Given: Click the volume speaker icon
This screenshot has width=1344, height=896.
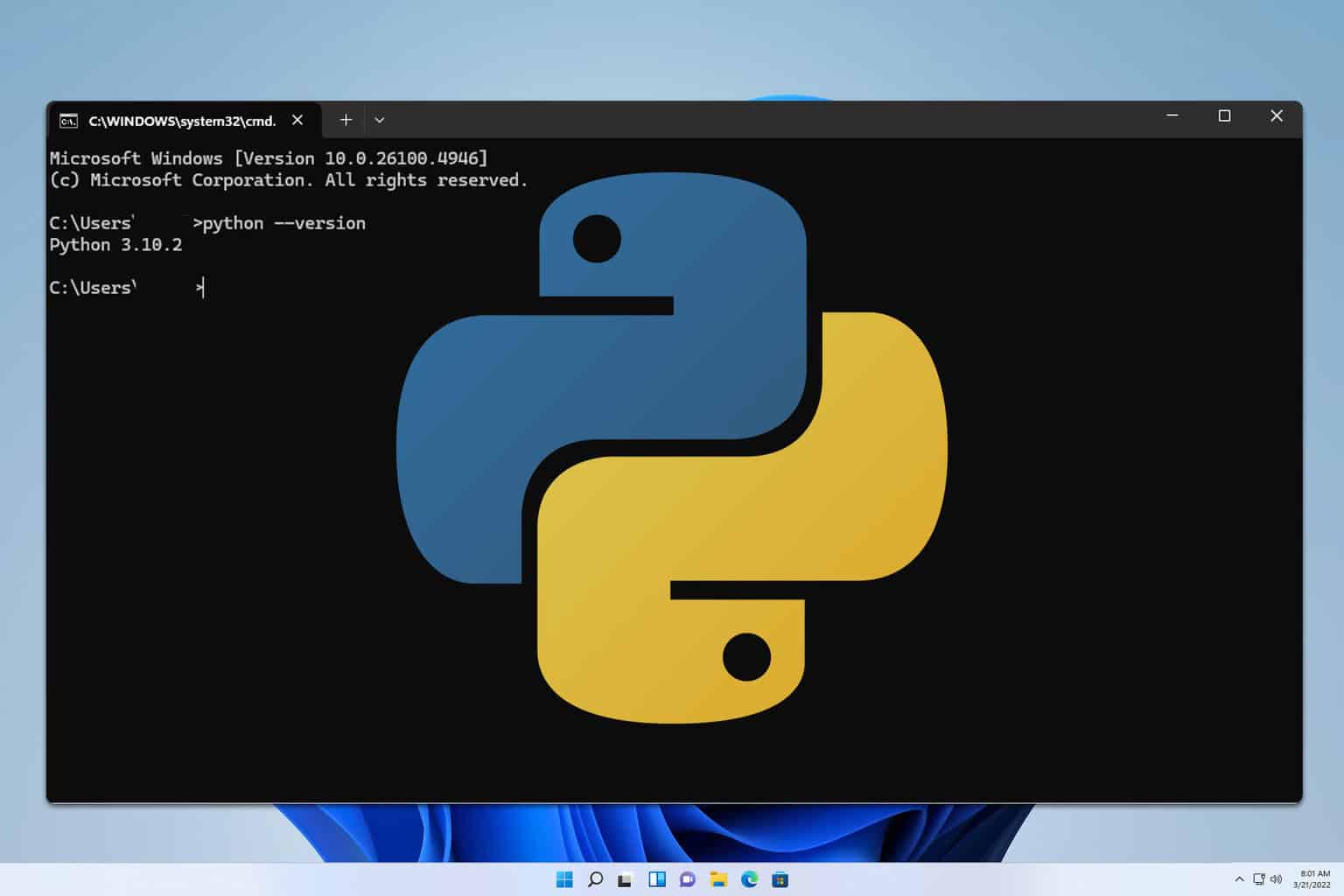Looking at the screenshot, I should (x=1276, y=879).
